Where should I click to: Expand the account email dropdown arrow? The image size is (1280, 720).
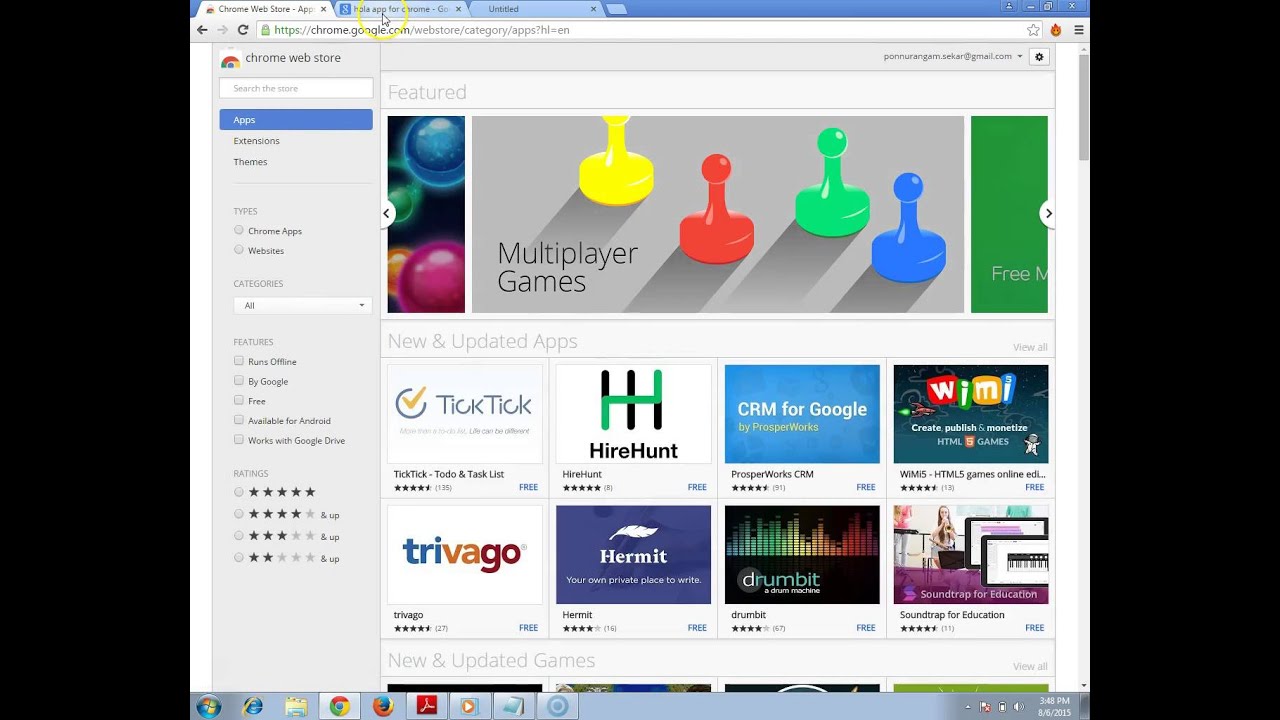coord(1020,57)
